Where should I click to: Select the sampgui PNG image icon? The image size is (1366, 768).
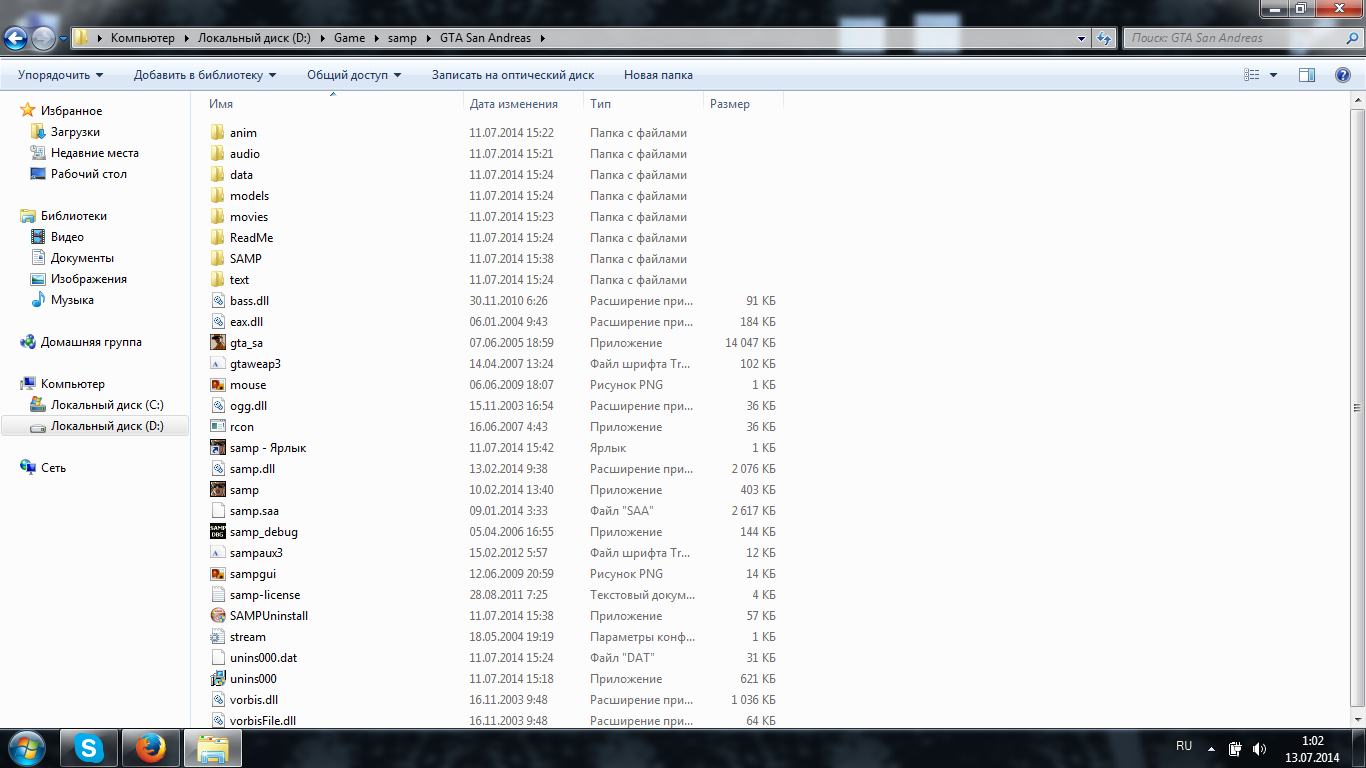(218, 574)
